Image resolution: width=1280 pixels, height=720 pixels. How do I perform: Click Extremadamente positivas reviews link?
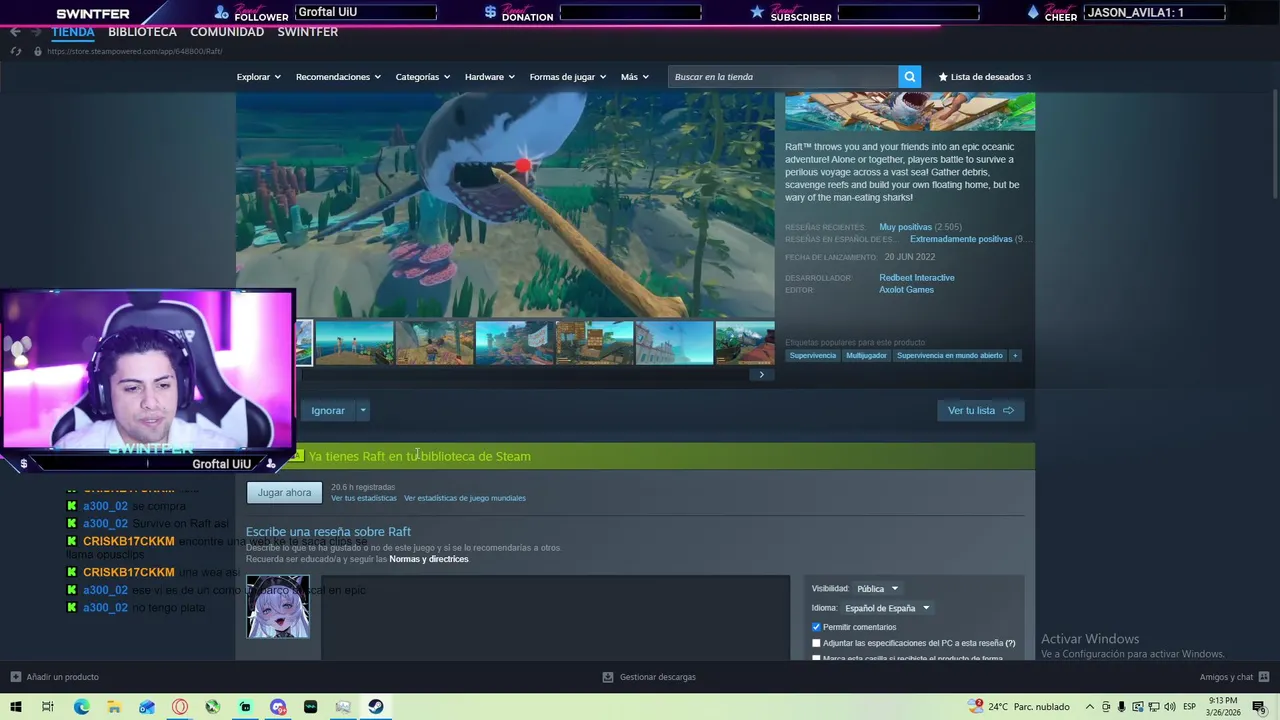pyautogui.click(x=960, y=239)
